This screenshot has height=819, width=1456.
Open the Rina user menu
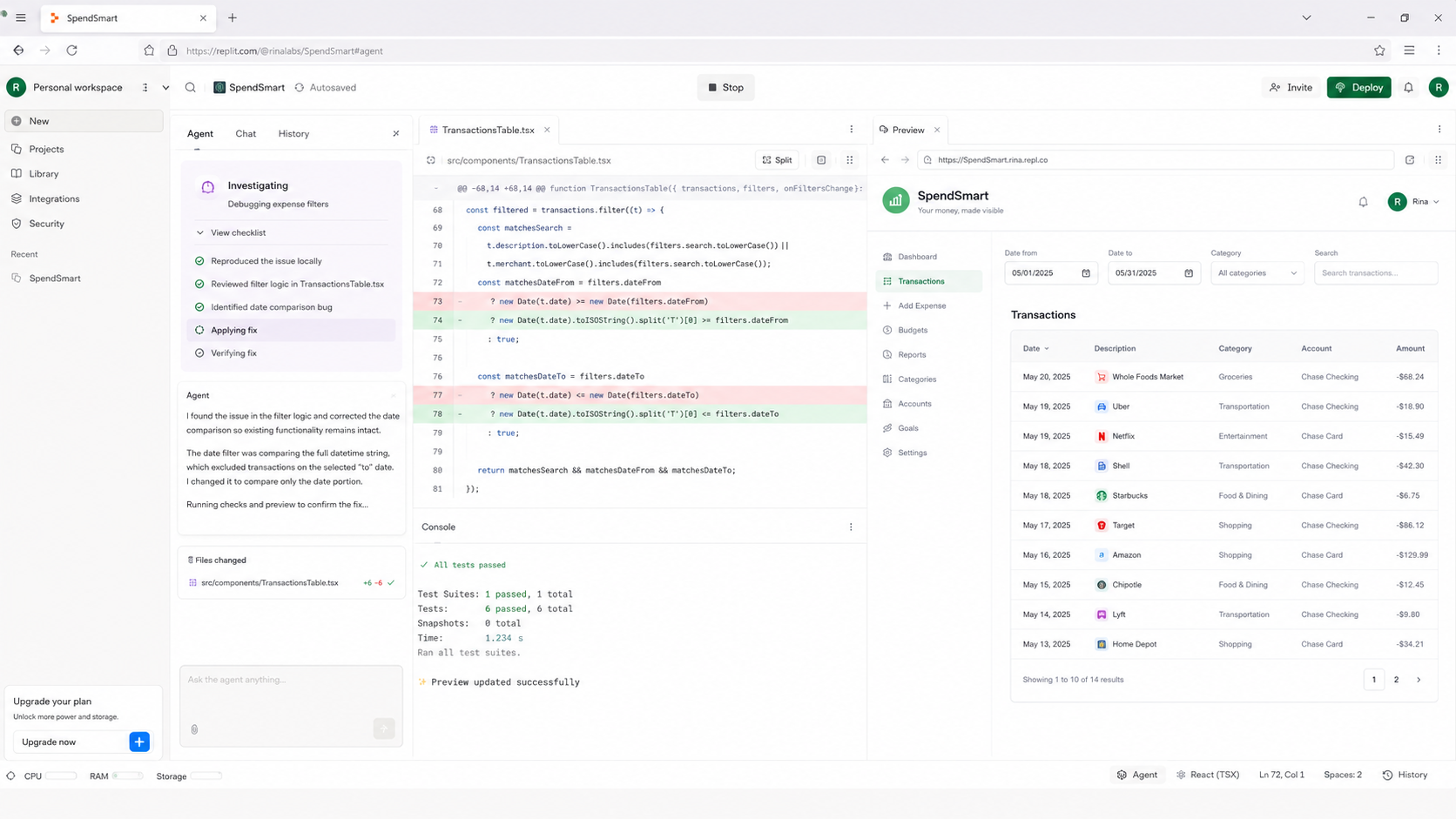pos(1415,201)
